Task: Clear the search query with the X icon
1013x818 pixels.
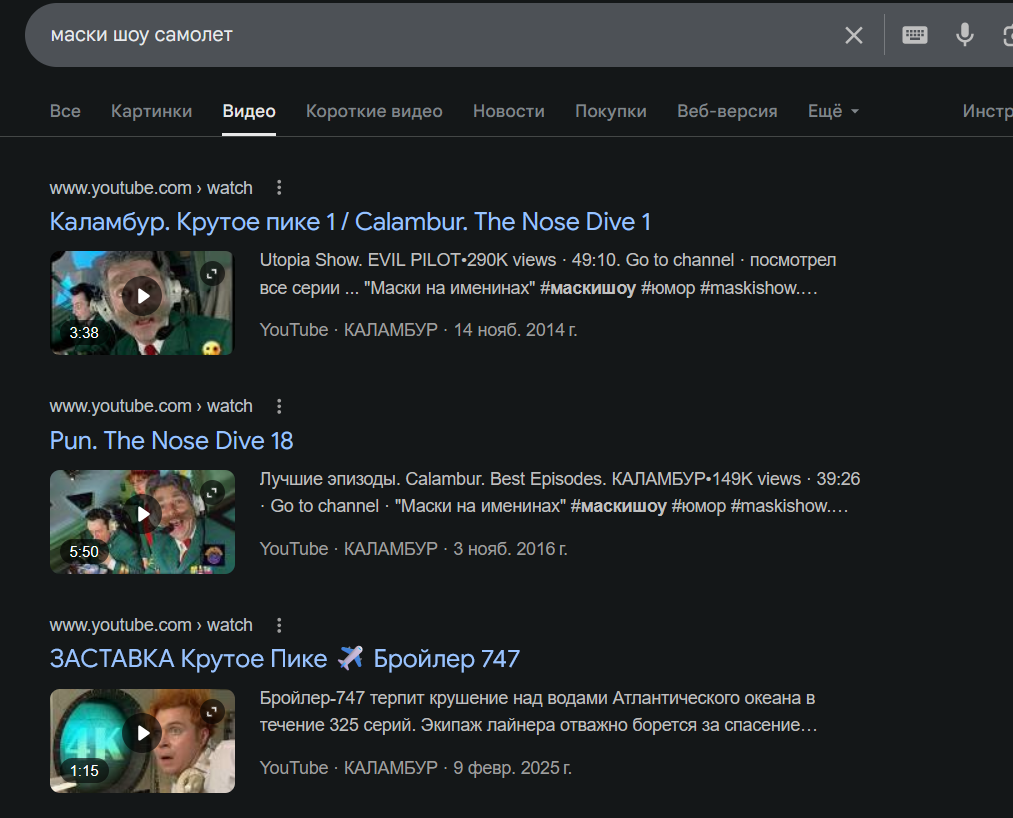Action: (x=853, y=36)
